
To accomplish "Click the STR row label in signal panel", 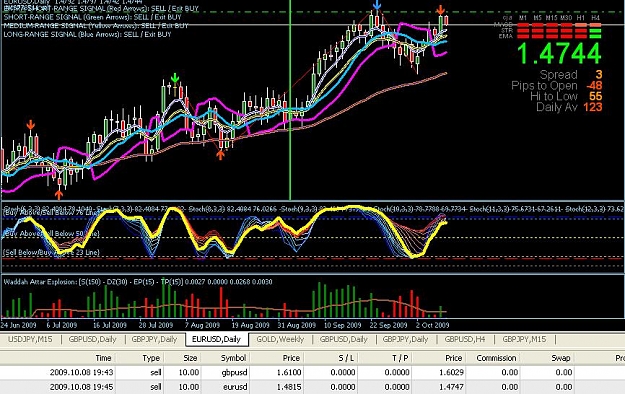I will (x=507, y=30).
